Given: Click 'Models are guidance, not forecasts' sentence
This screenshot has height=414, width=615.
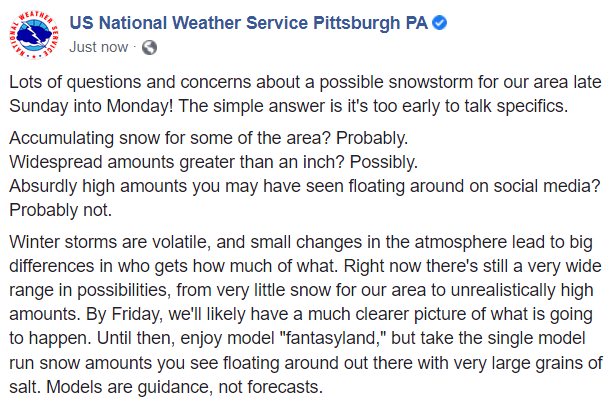Looking at the screenshot, I should (184, 387).
